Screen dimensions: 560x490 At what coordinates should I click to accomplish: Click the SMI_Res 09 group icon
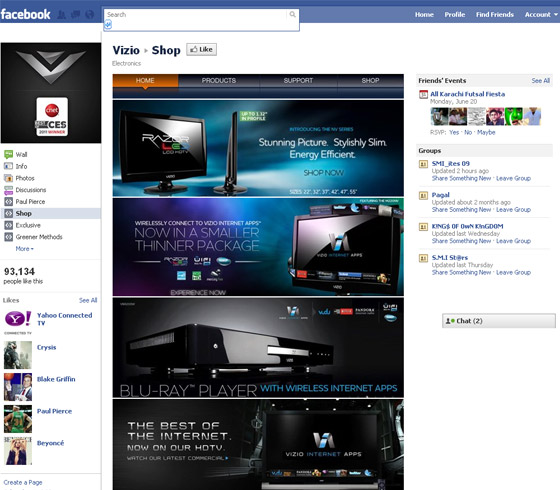click(x=423, y=164)
